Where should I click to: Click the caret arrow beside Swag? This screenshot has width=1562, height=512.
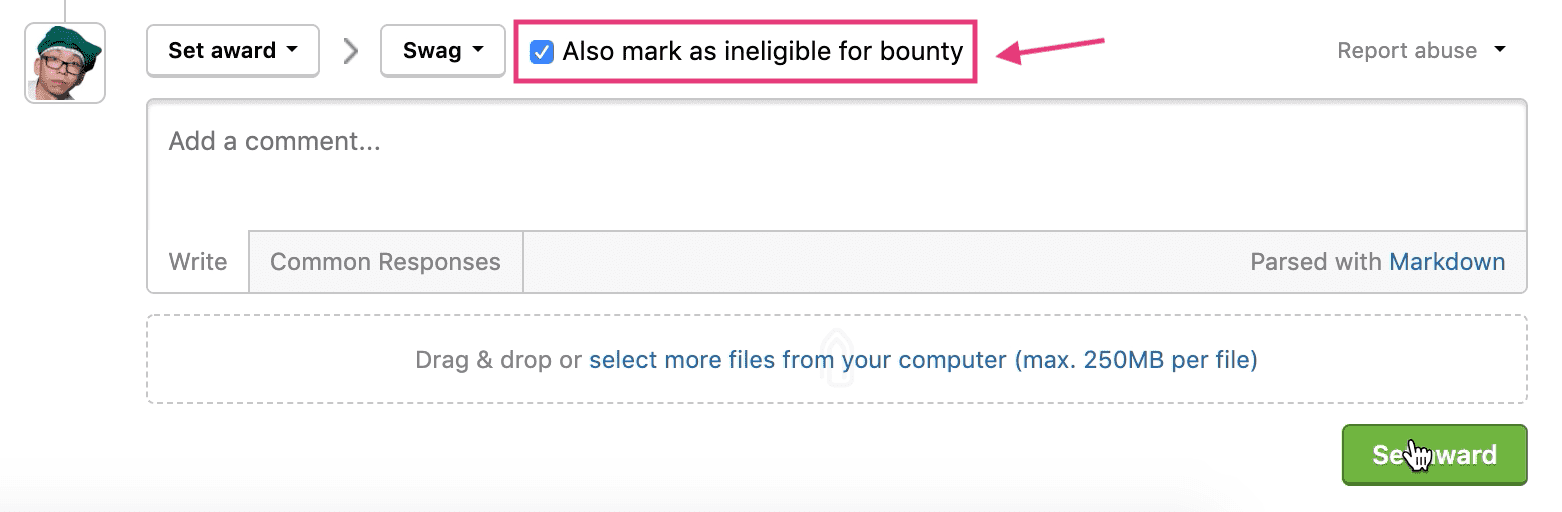(x=478, y=49)
